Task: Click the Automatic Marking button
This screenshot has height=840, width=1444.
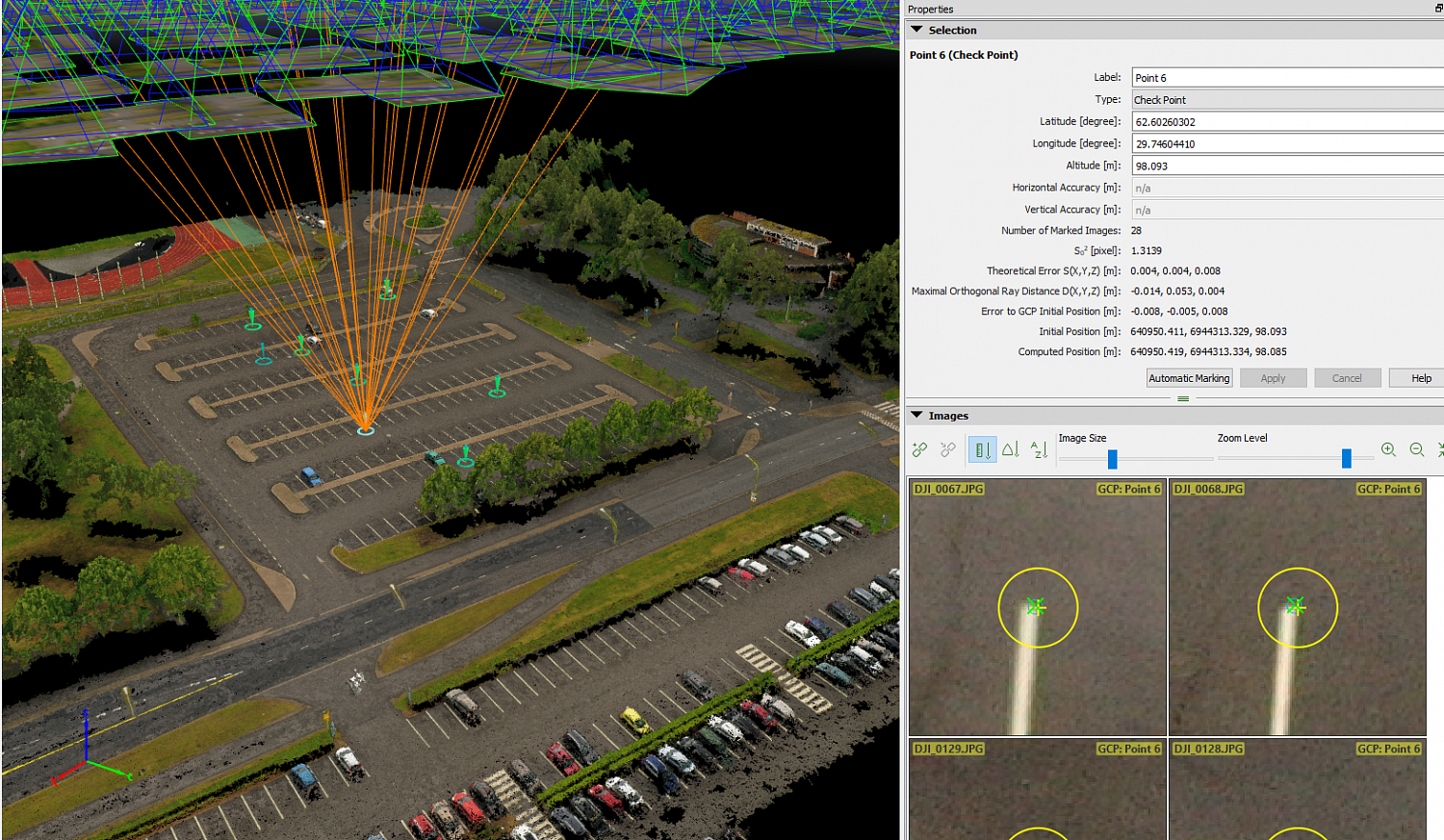Action: coord(1188,377)
